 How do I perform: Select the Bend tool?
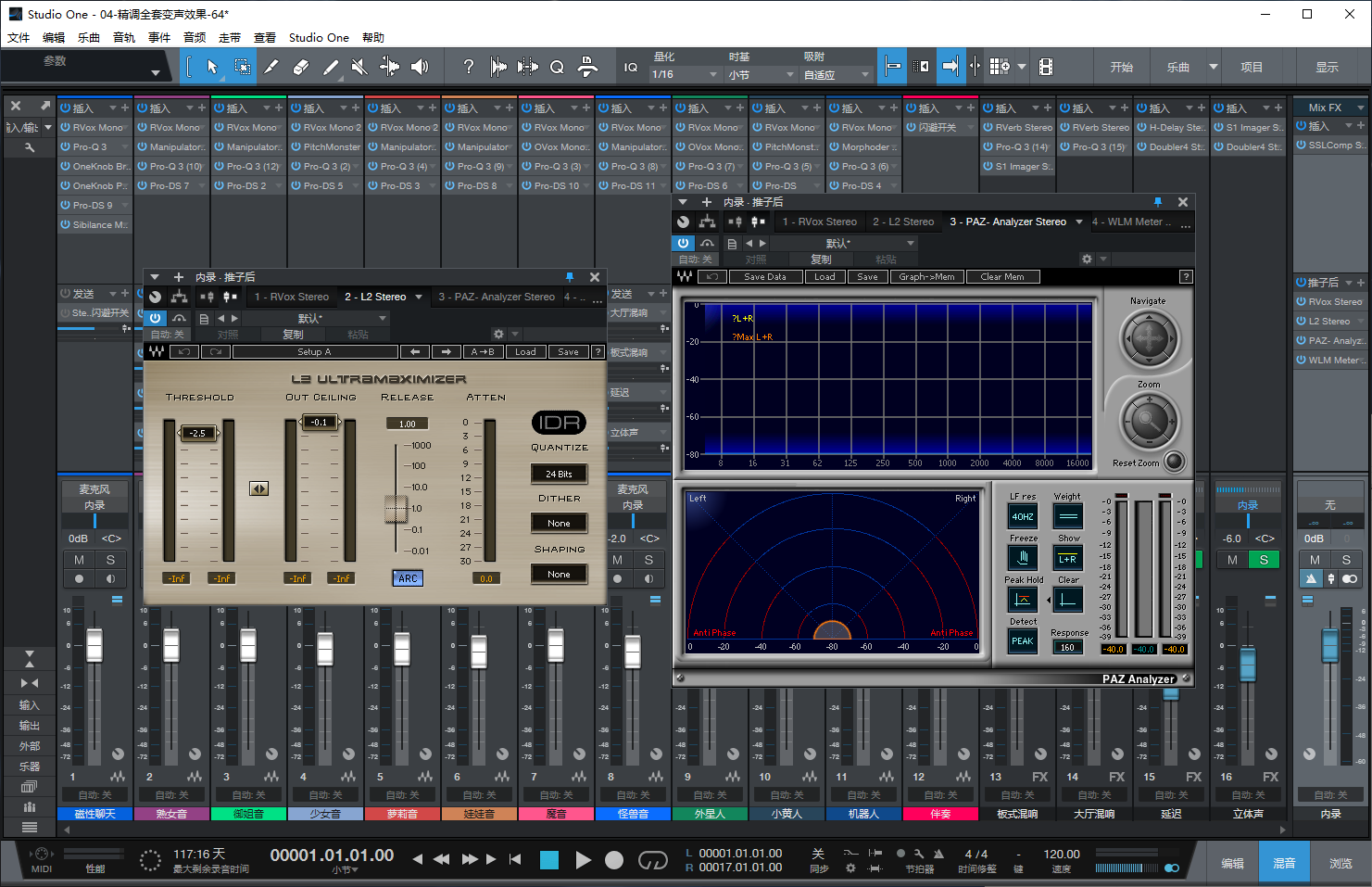[x=391, y=66]
